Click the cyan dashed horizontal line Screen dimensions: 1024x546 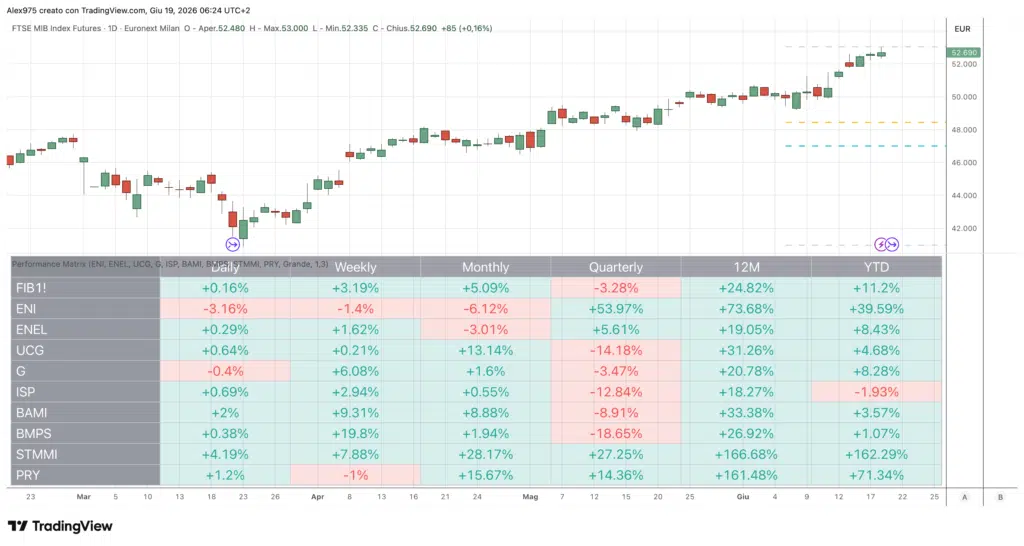865,146
